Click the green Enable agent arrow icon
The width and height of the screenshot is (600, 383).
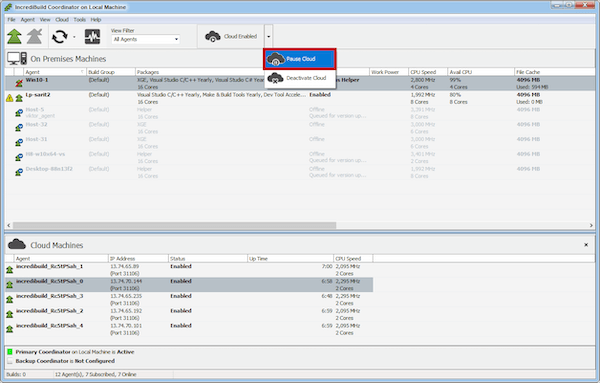pyautogui.click(x=15, y=37)
